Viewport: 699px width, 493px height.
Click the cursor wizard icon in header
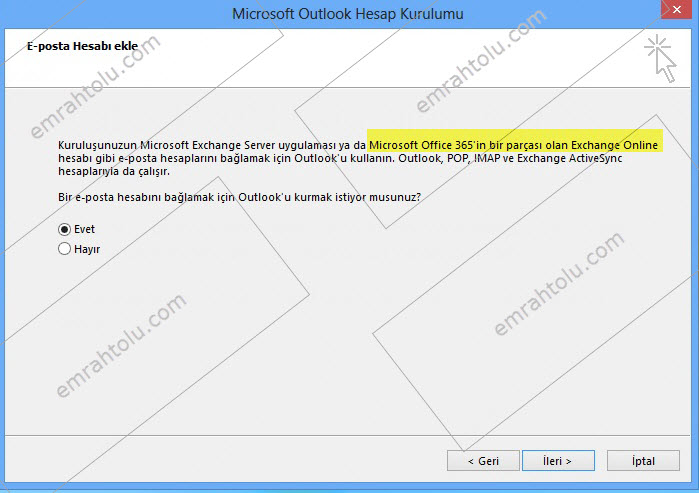(660, 58)
